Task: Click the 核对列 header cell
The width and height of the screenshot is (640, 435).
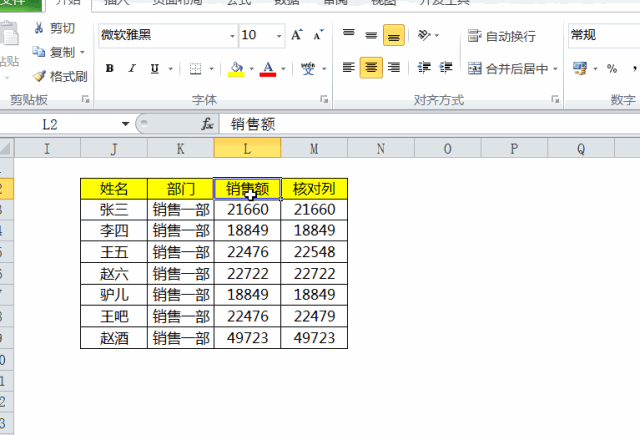Action: [314, 189]
